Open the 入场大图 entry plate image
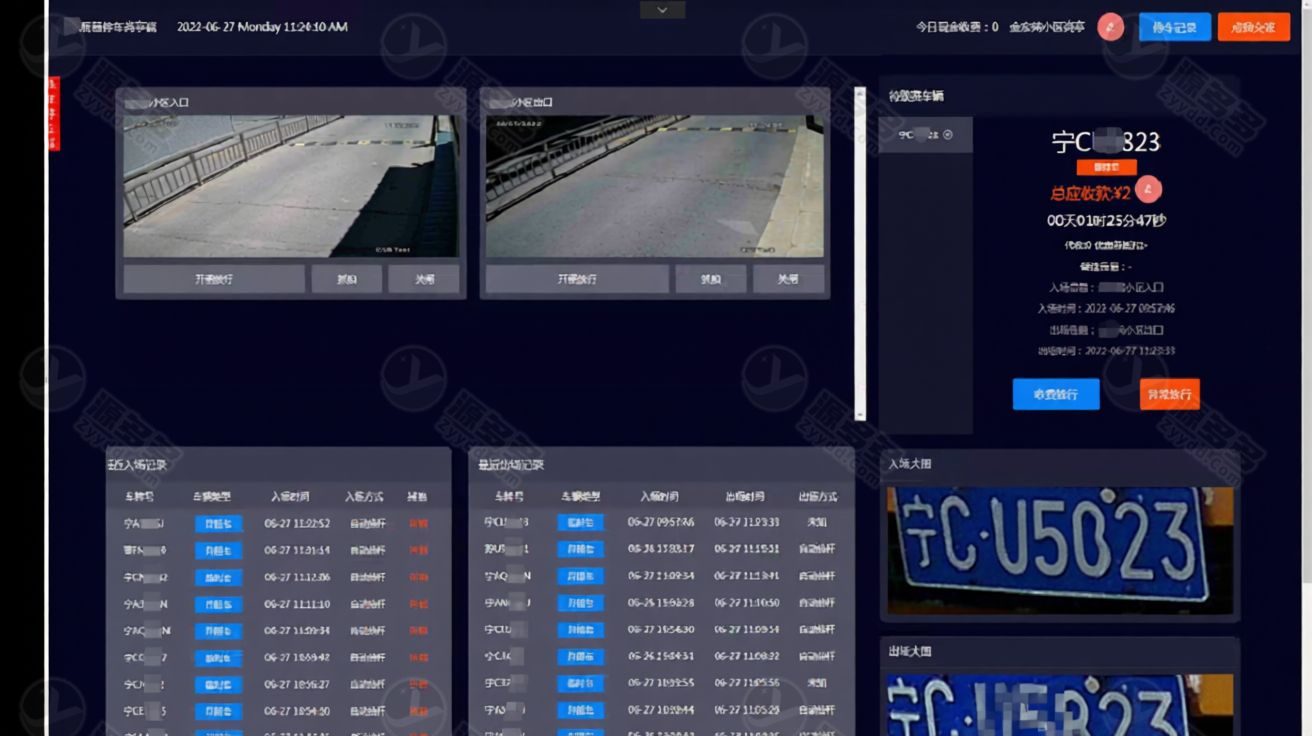Image resolution: width=1312 pixels, height=736 pixels. pos(1060,550)
